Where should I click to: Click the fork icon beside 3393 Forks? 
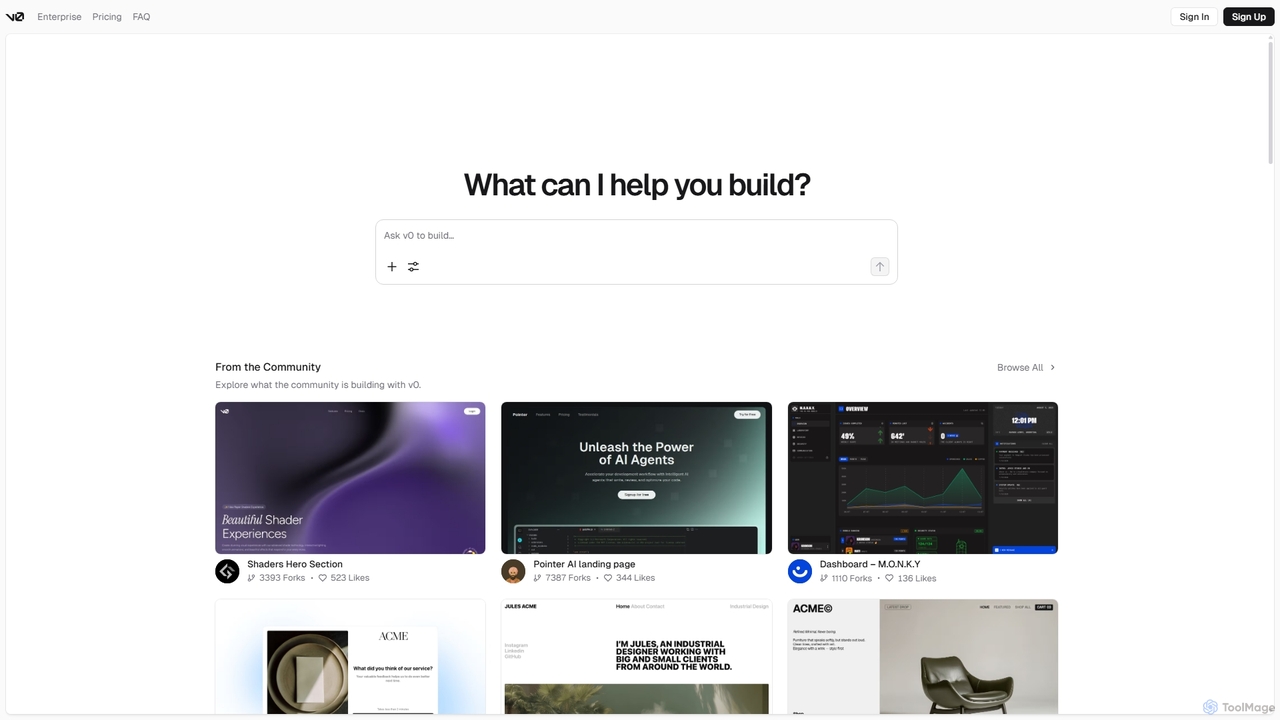click(x=251, y=578)
